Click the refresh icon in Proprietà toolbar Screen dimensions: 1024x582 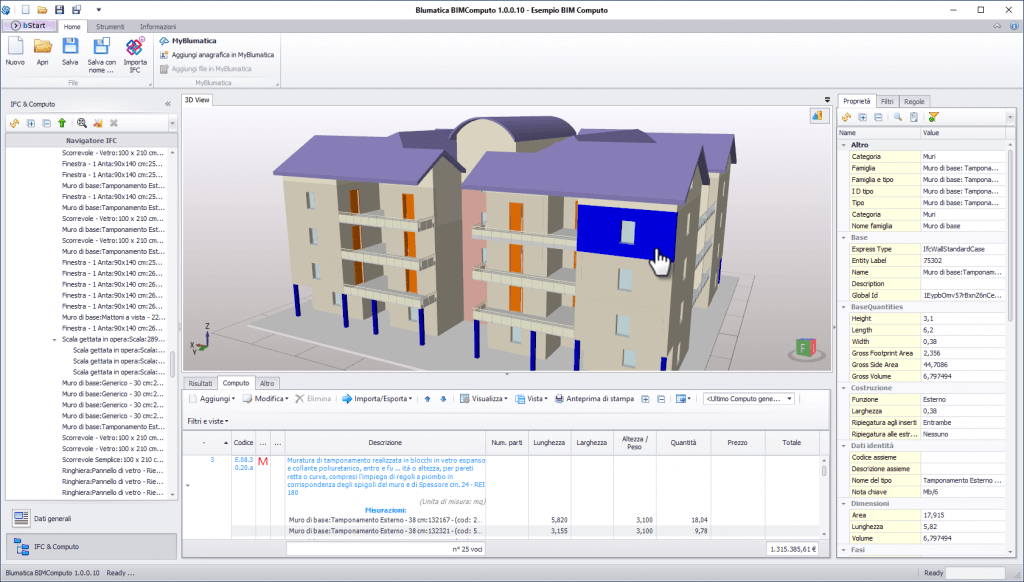846,117
